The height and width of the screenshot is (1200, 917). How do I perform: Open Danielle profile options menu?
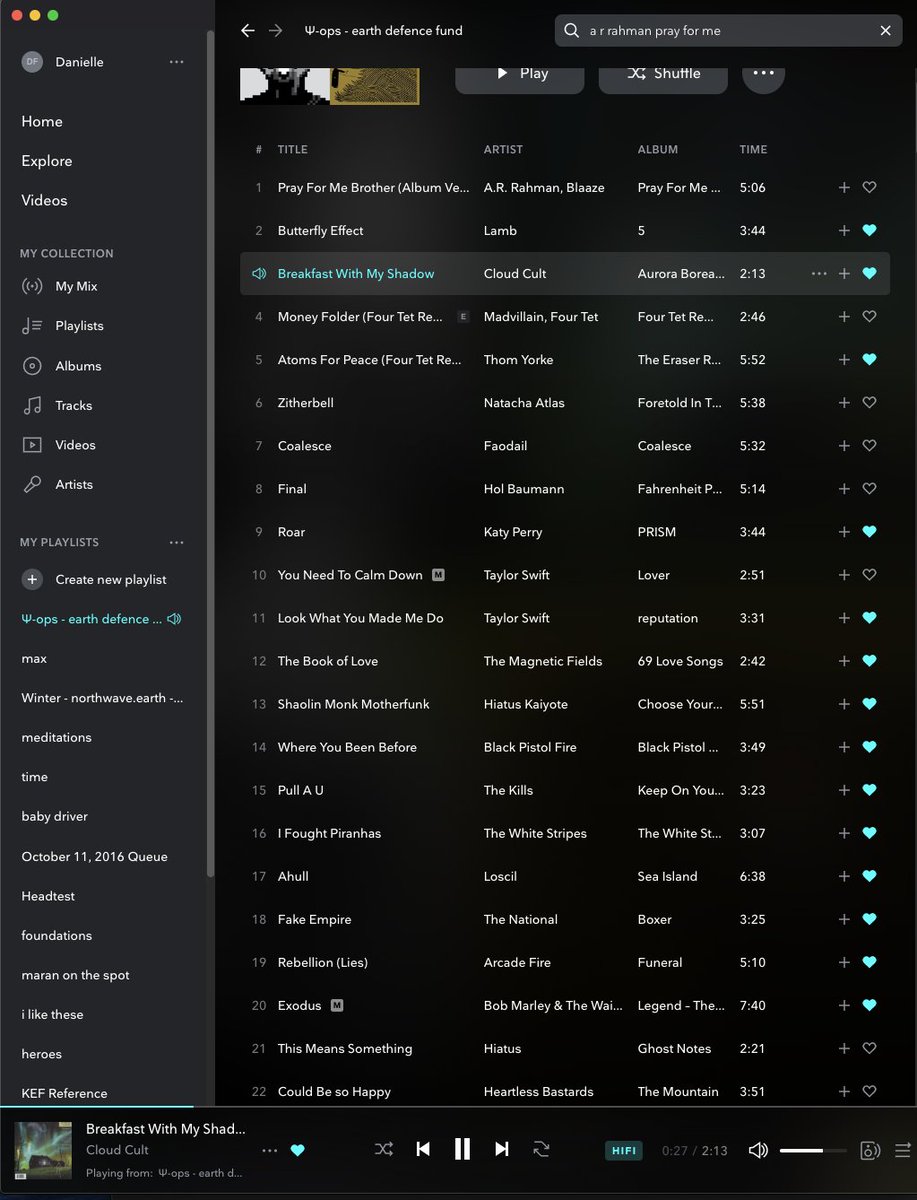(177, 62)
